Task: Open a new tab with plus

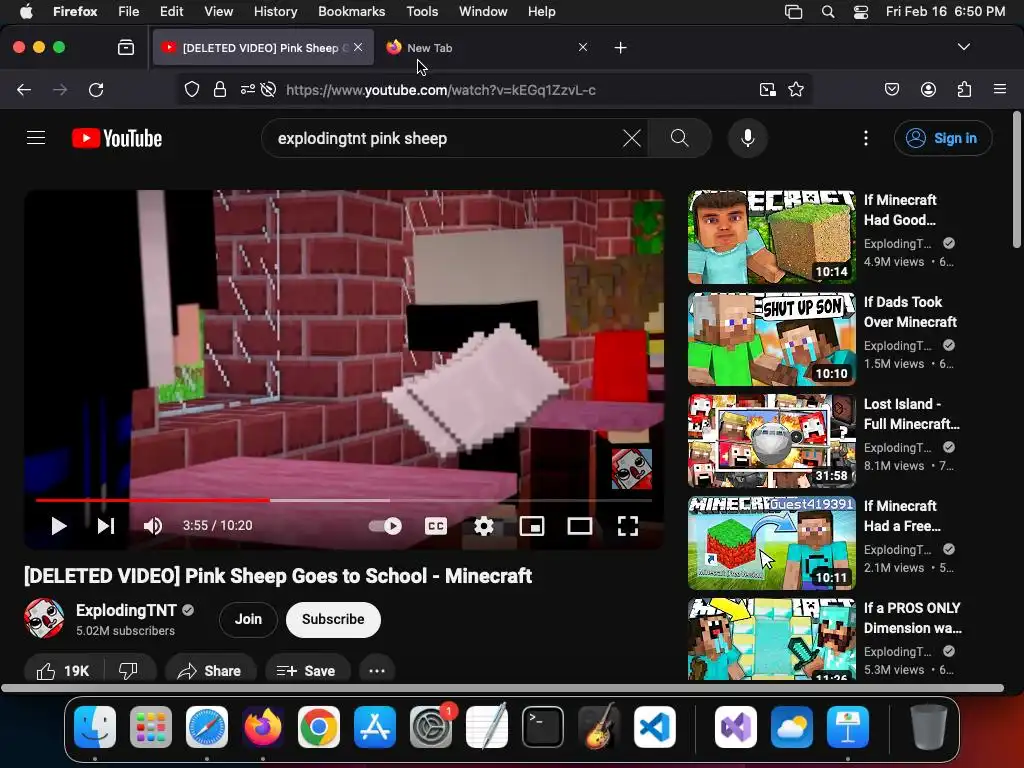Action: 620,48
